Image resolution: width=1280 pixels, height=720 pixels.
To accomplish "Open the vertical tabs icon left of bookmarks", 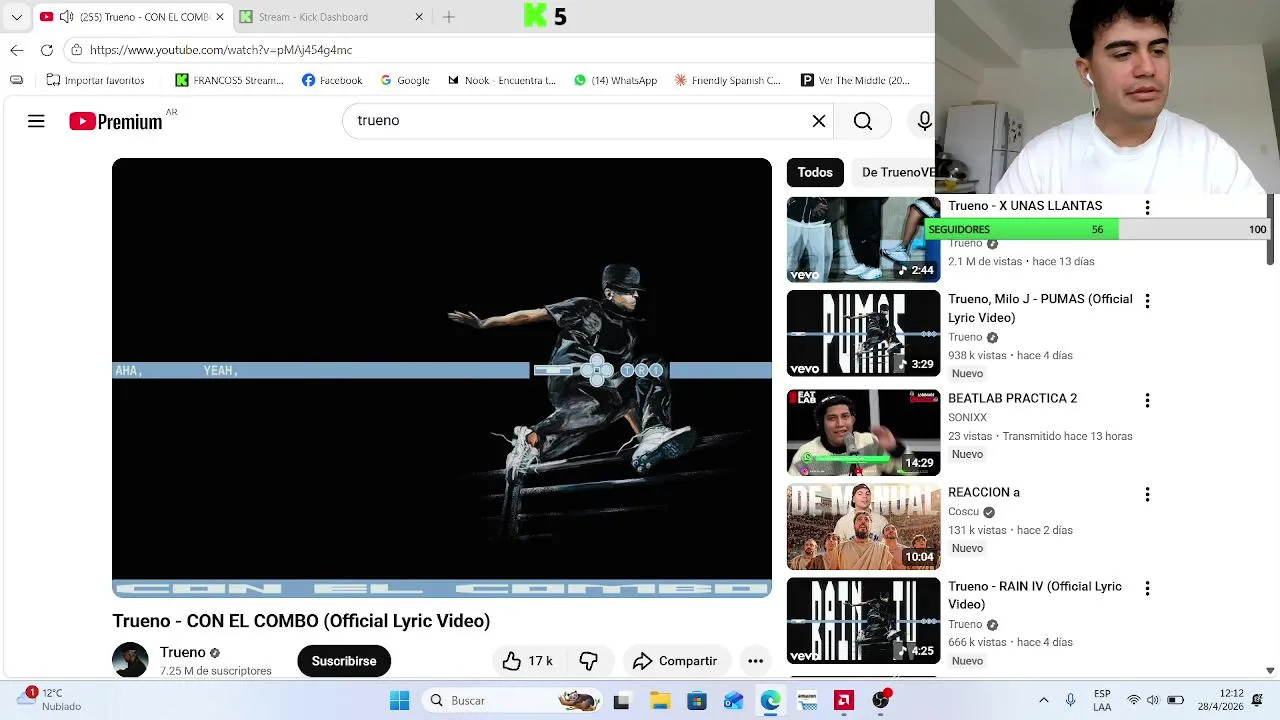I will tap(17, 80).
